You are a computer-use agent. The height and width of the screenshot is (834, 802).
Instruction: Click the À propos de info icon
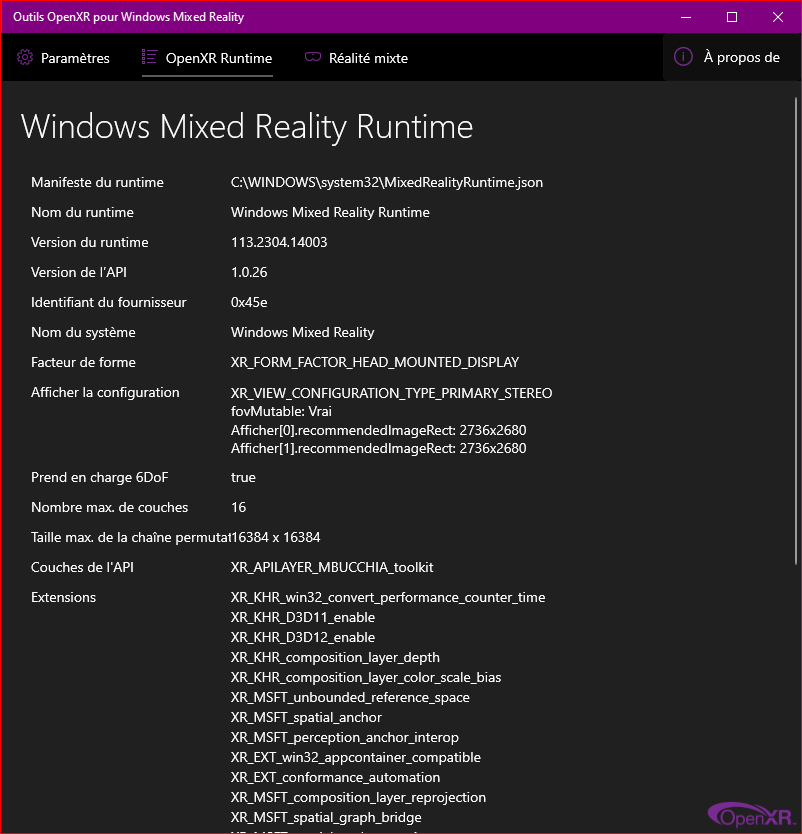(683, 57)
